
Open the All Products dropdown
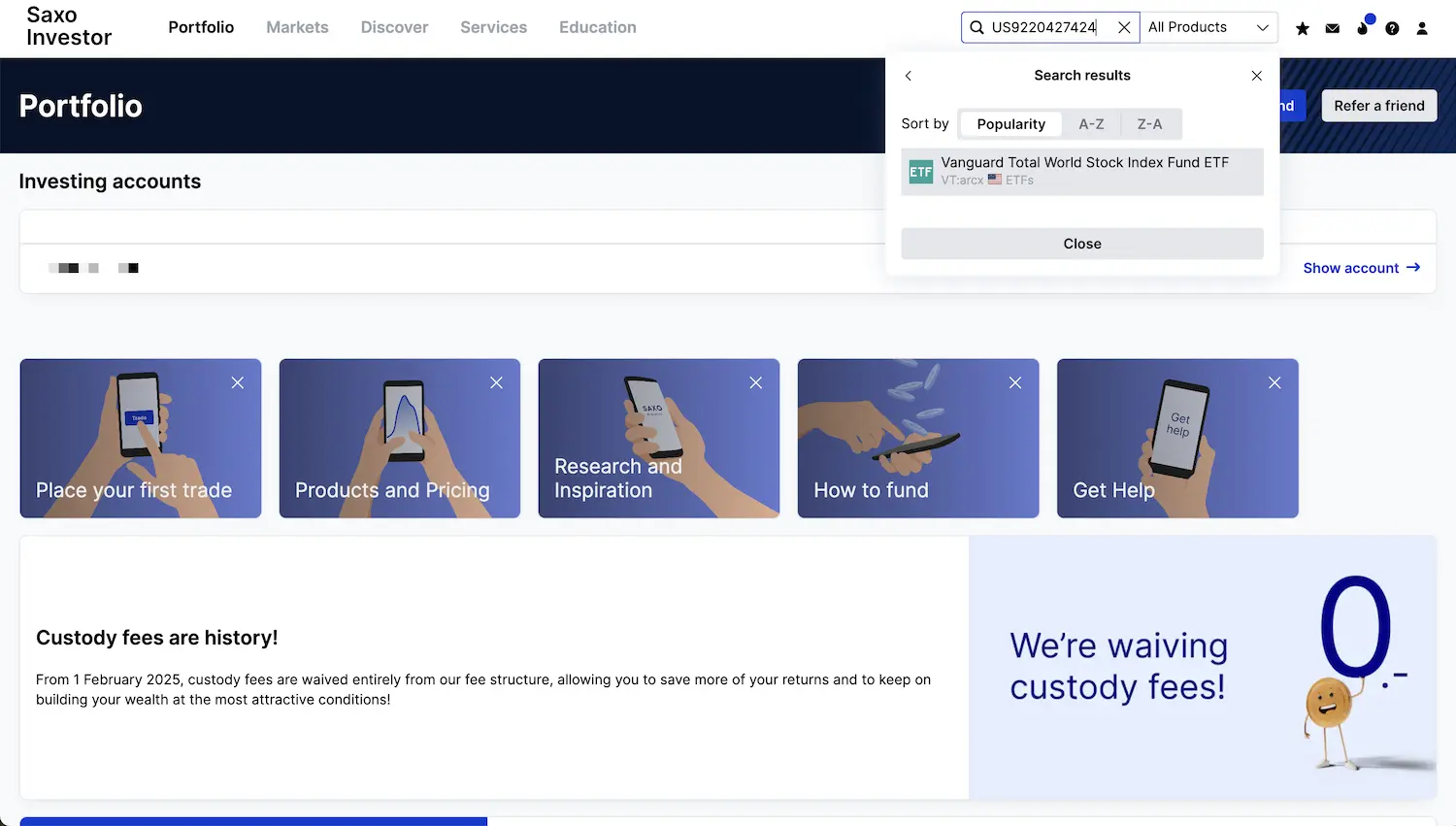tap(1208, 27)
